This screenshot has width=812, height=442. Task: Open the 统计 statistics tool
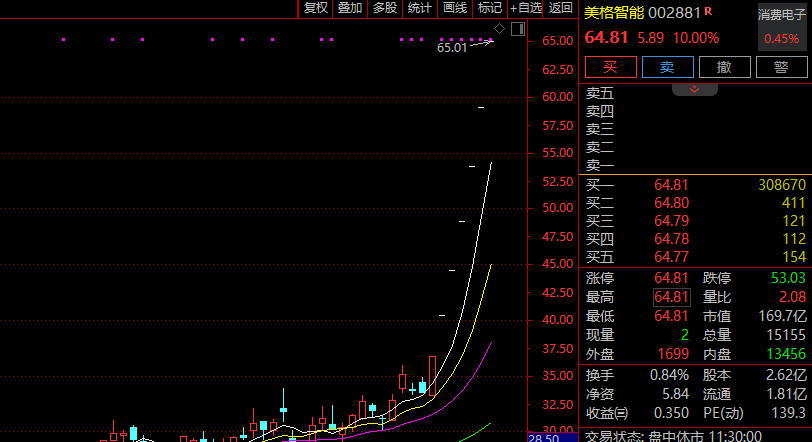pyautogui.click(x=419, y=8)
